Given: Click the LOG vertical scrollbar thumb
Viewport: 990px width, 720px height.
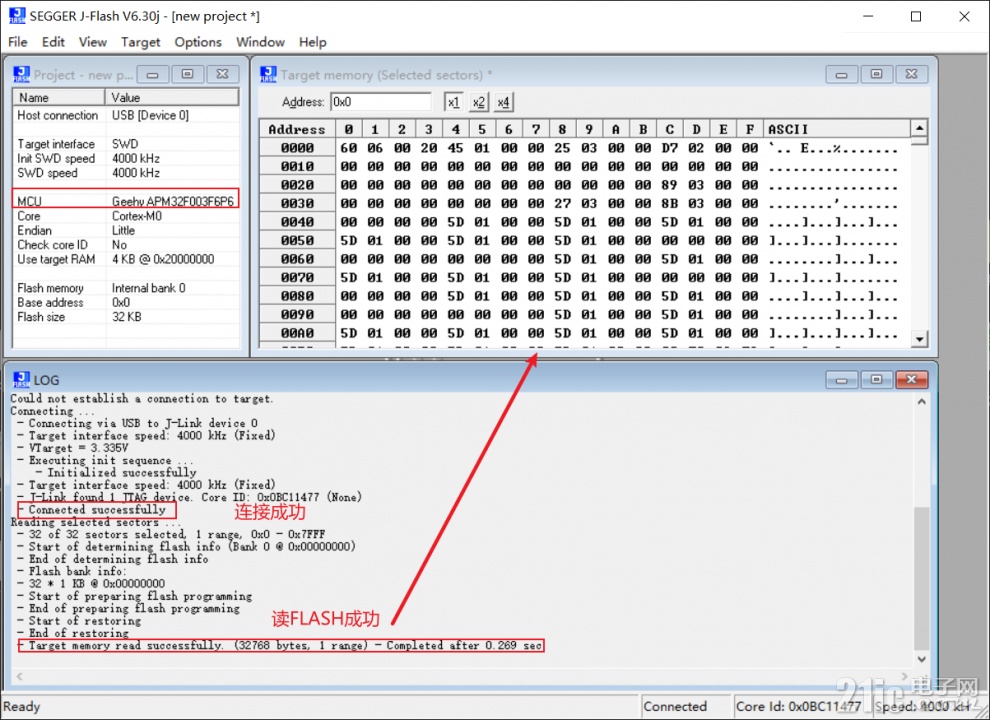Looking at the screenshot, I should pos(921,577).
